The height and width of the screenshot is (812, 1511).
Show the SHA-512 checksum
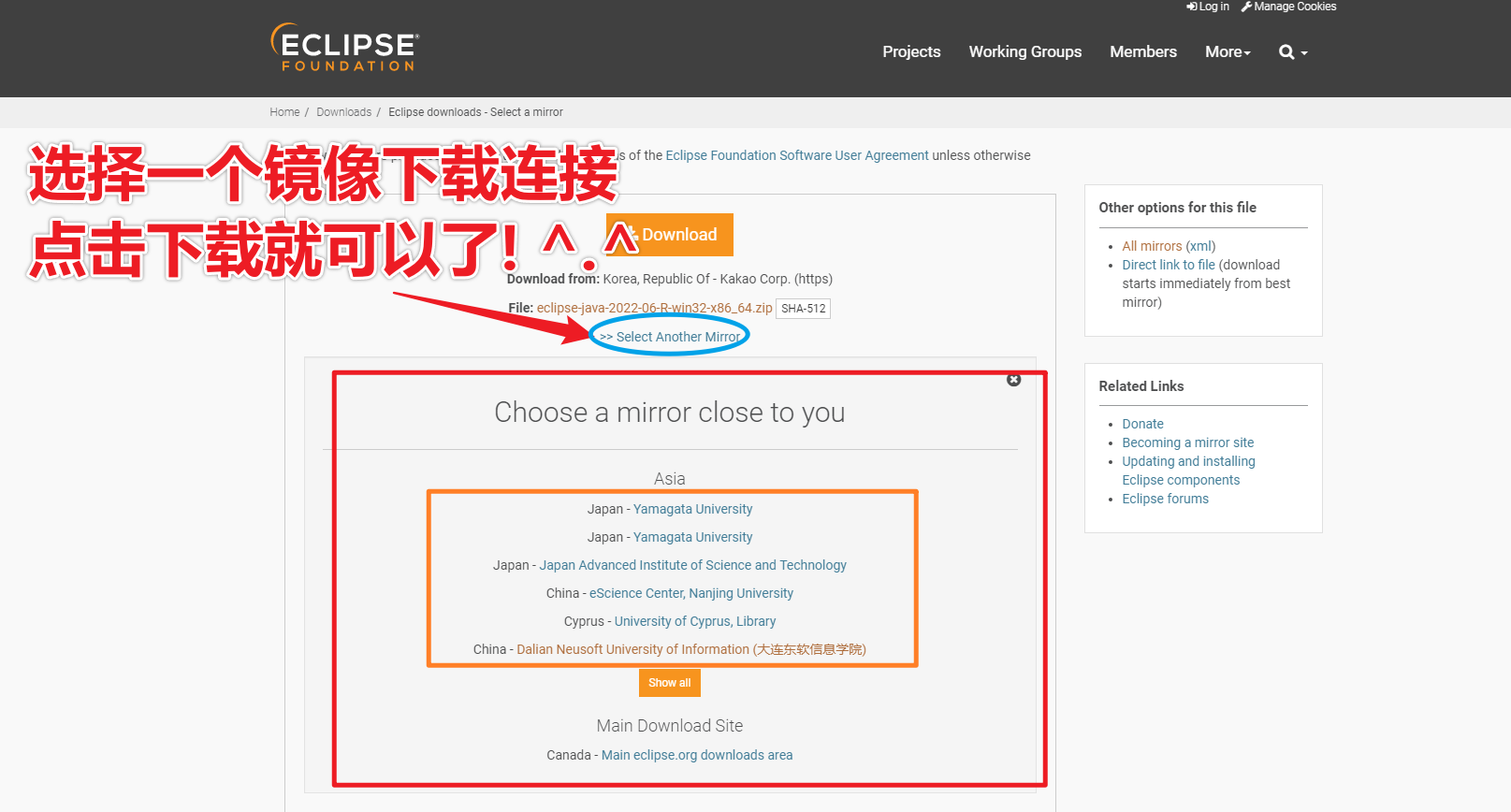[x=804, y=309]
